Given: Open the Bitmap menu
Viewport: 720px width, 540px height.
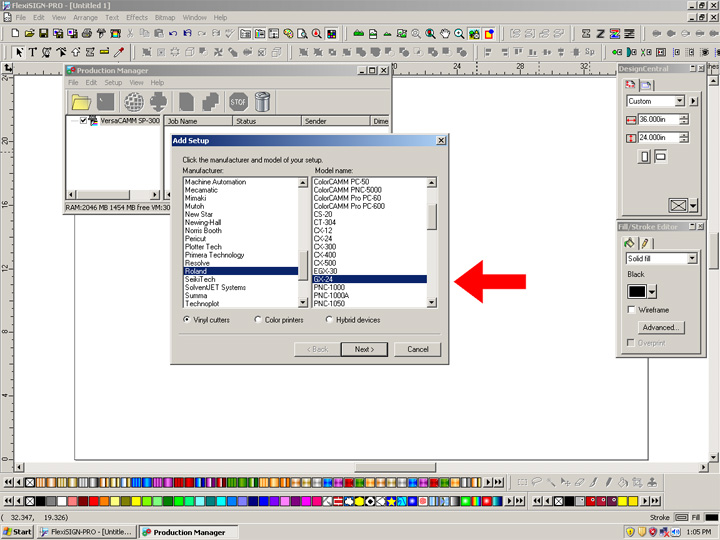Looking at the screenshot, I should tap(165, 17).
